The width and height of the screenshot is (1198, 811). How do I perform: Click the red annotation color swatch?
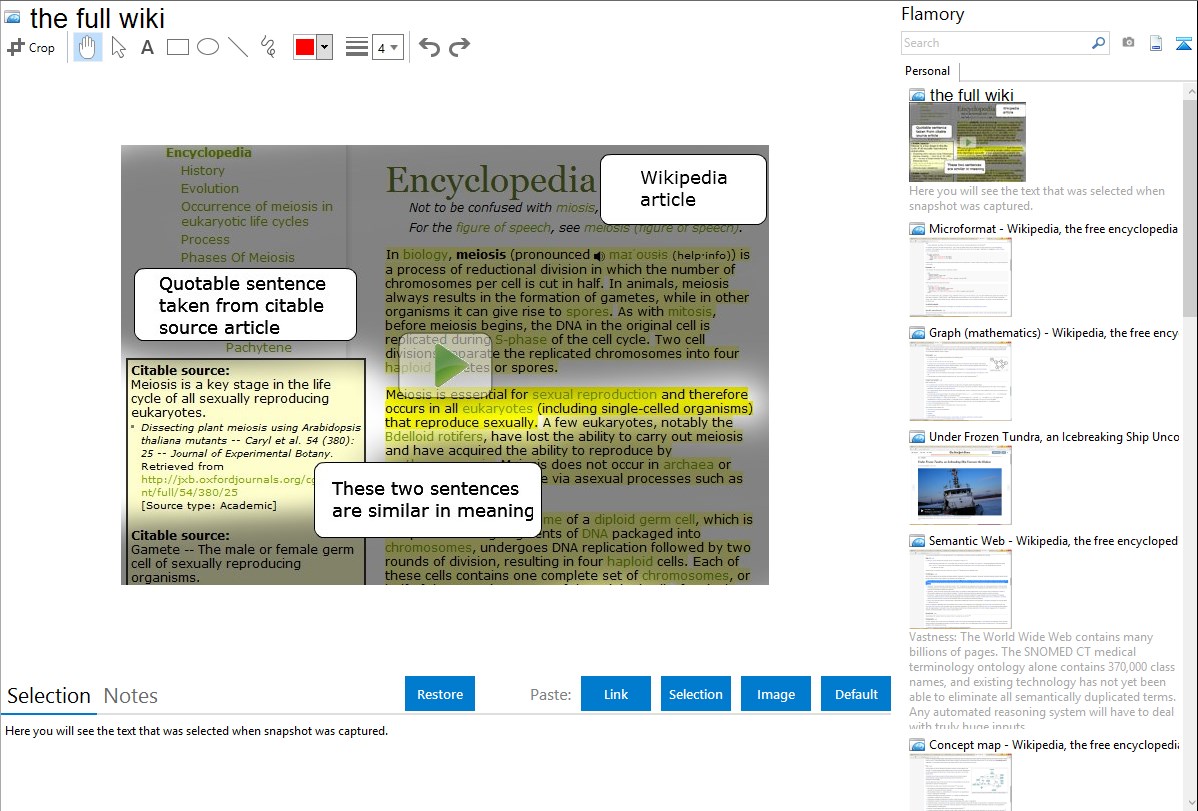305,47
